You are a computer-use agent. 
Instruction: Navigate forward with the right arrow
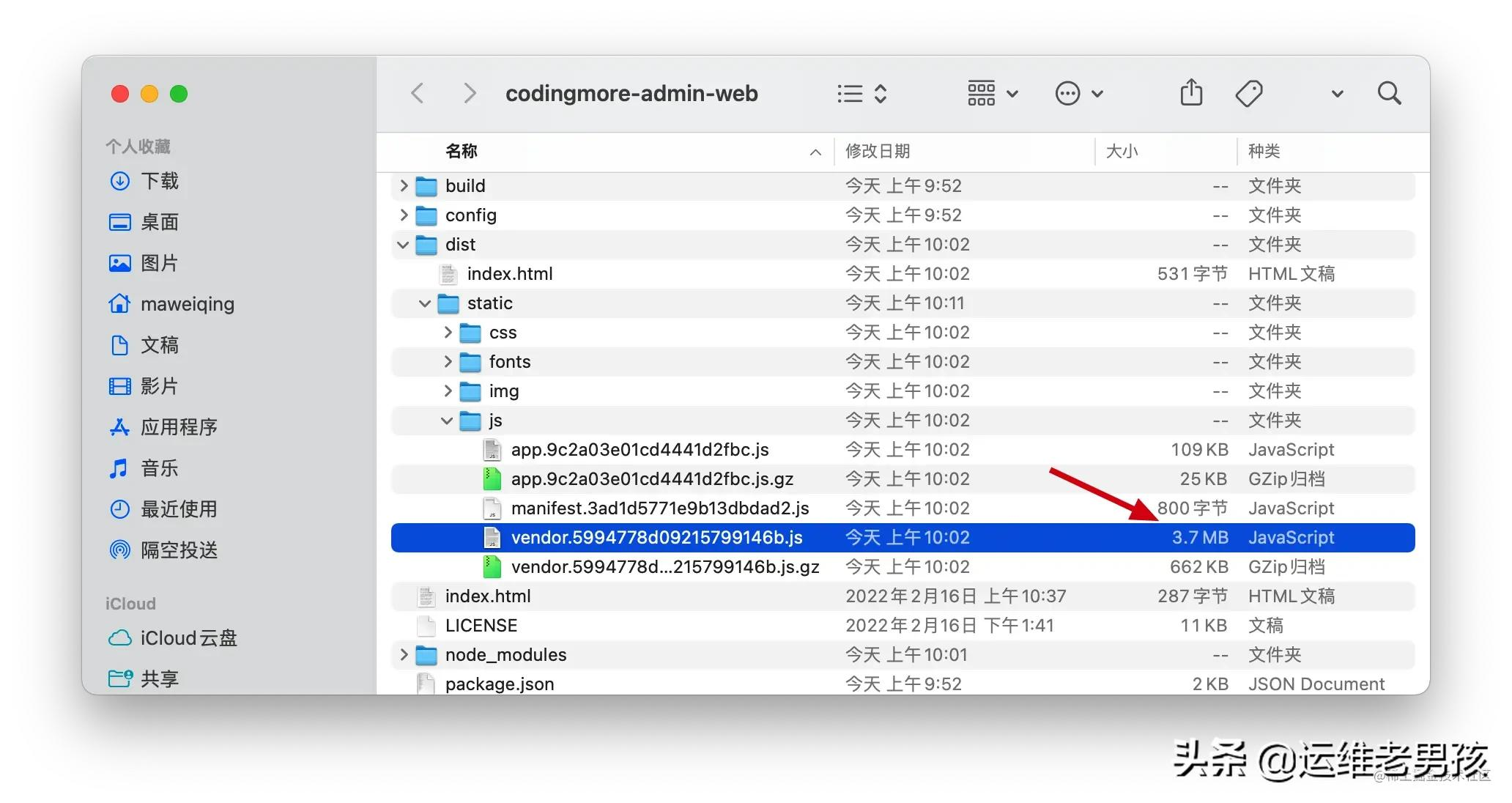[469, 93]
